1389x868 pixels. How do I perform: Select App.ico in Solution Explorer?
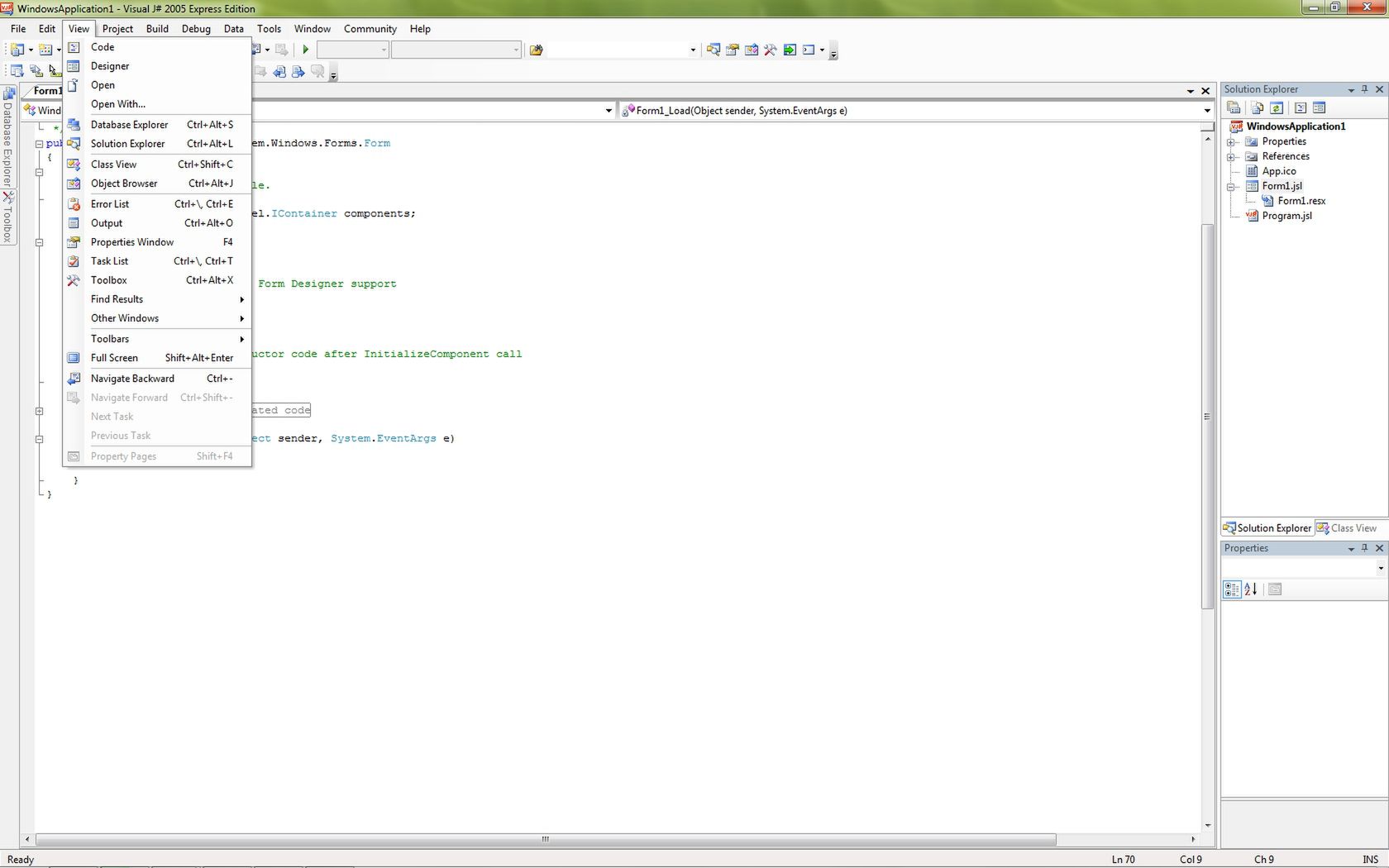1279,171
